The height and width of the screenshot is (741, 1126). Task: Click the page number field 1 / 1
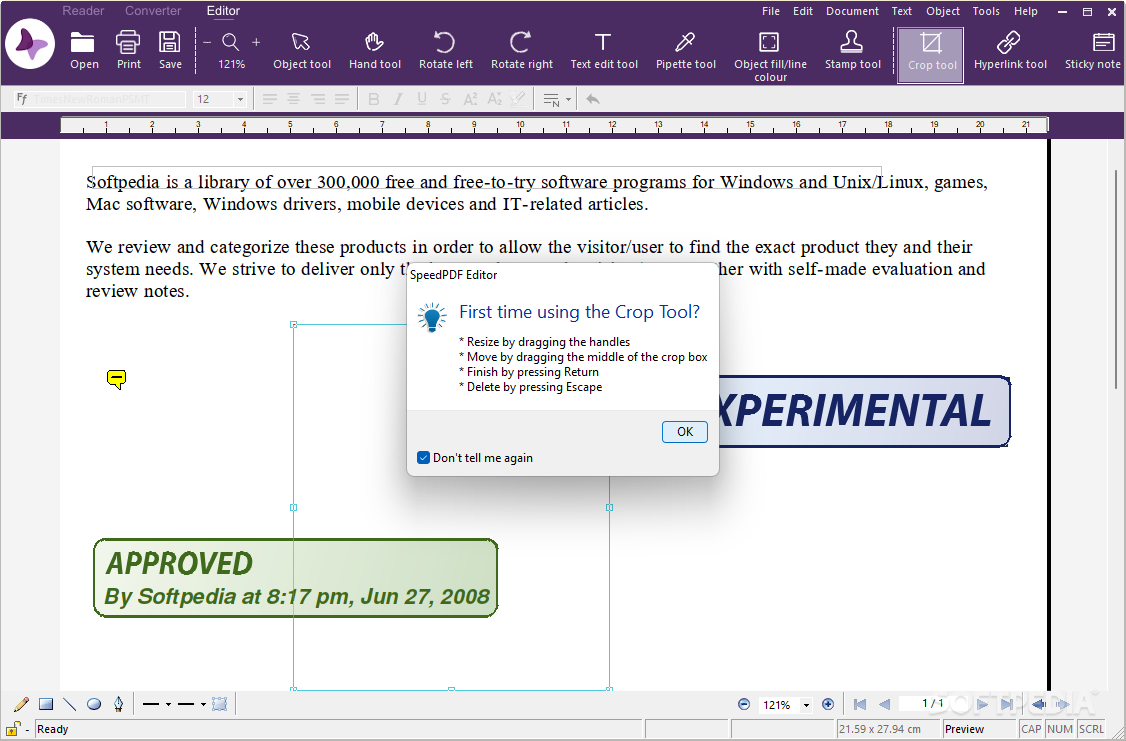tap(932, 704)
